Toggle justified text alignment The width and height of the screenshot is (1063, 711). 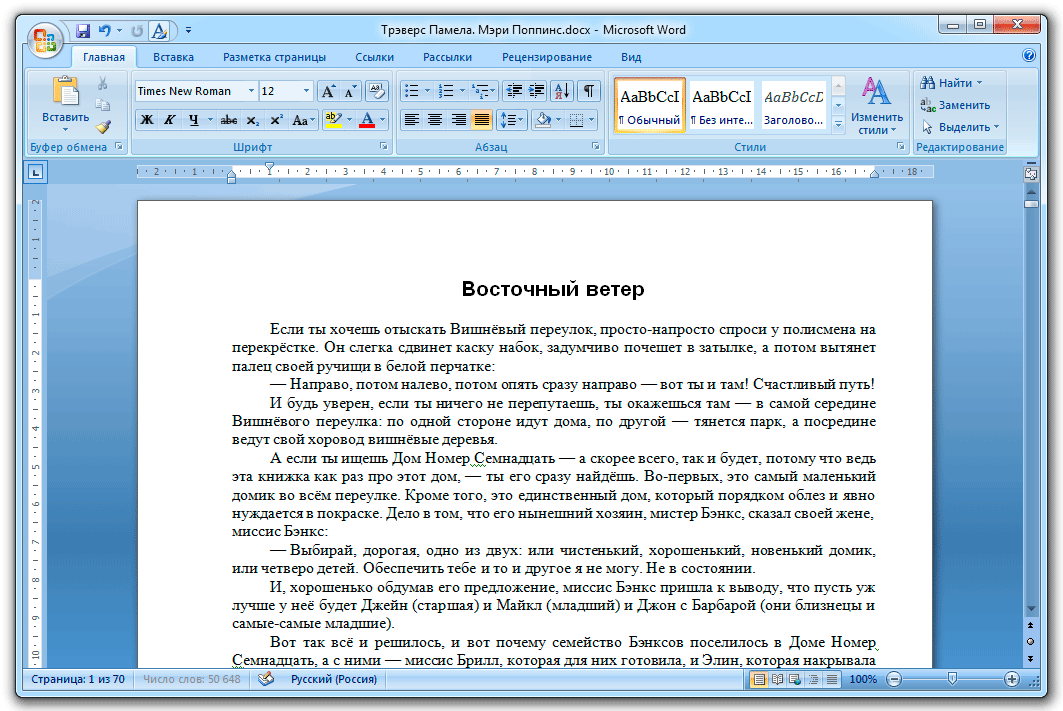(x=481, y=121)
